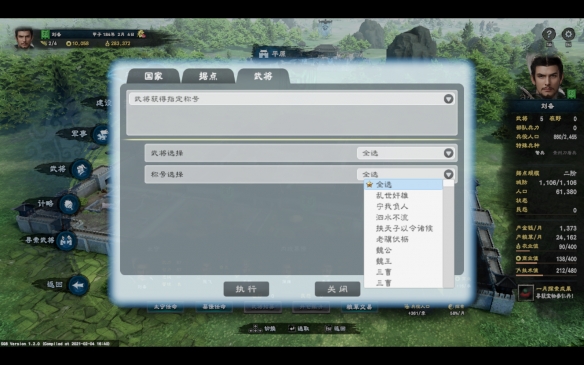Switch to the 国家 tab
This screenshot has height=365, width=584.
[153, 76]
